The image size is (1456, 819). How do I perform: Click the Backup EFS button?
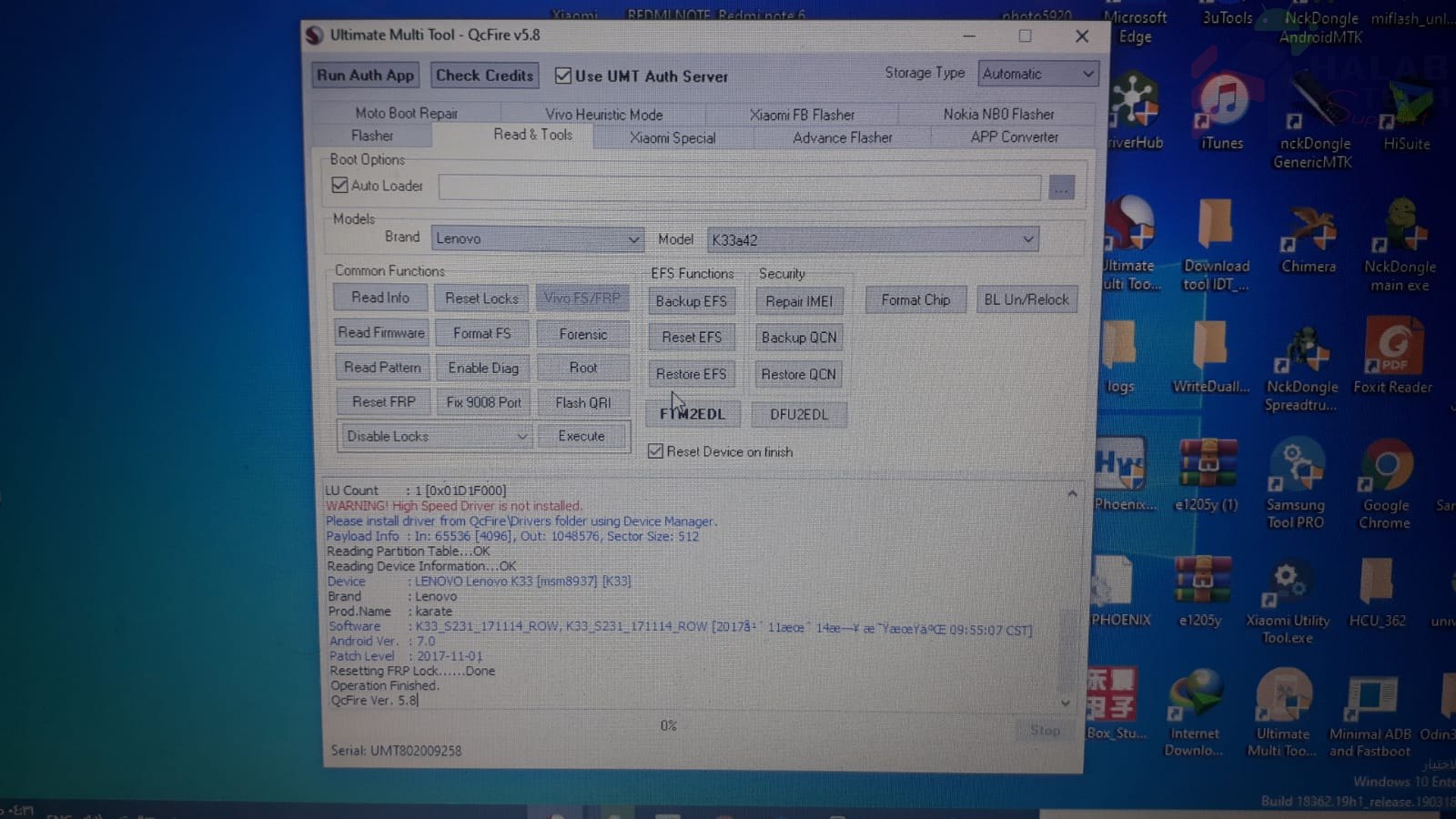(x=691, y=301)
